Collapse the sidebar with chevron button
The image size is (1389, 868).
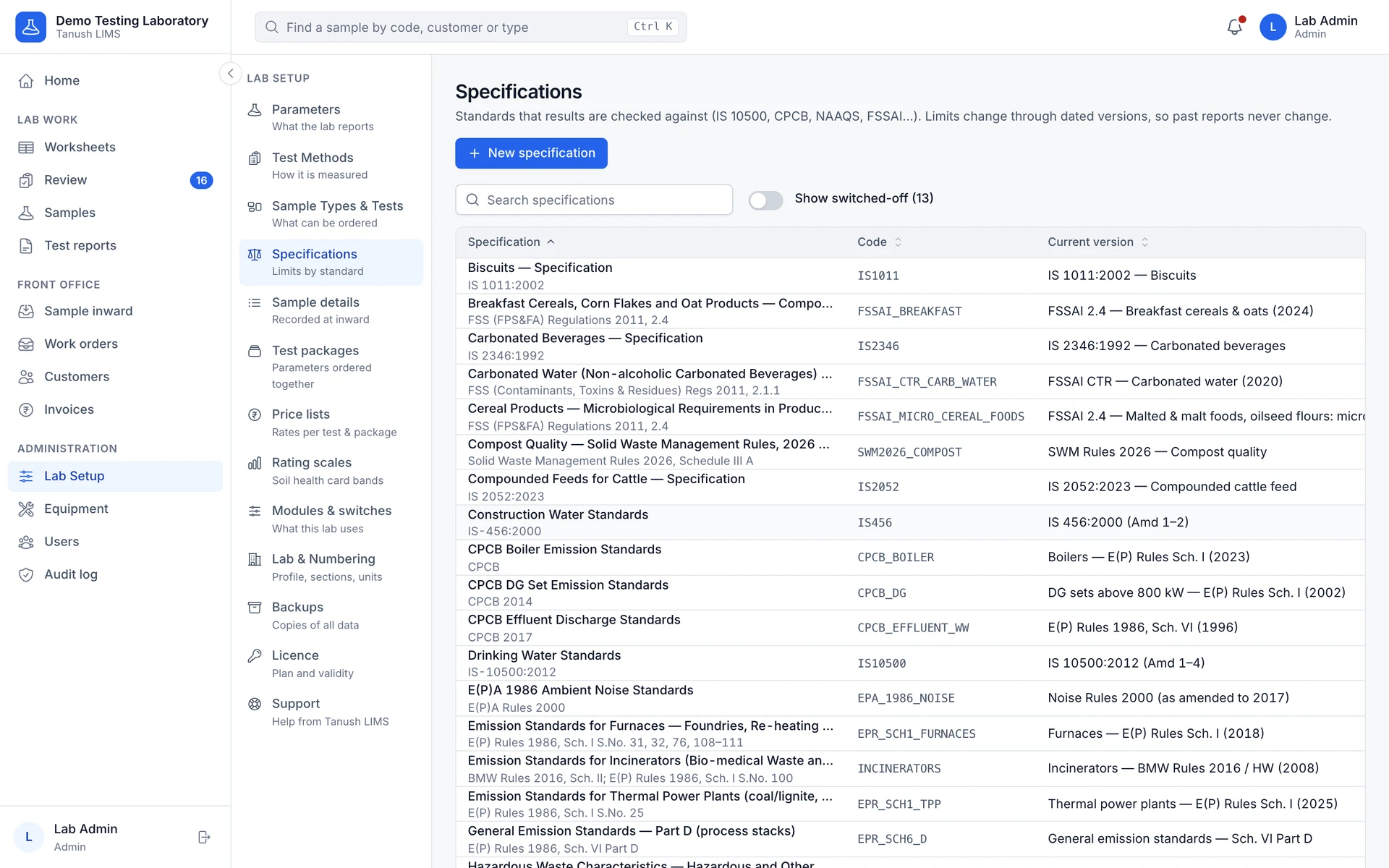tap(230, 73)
